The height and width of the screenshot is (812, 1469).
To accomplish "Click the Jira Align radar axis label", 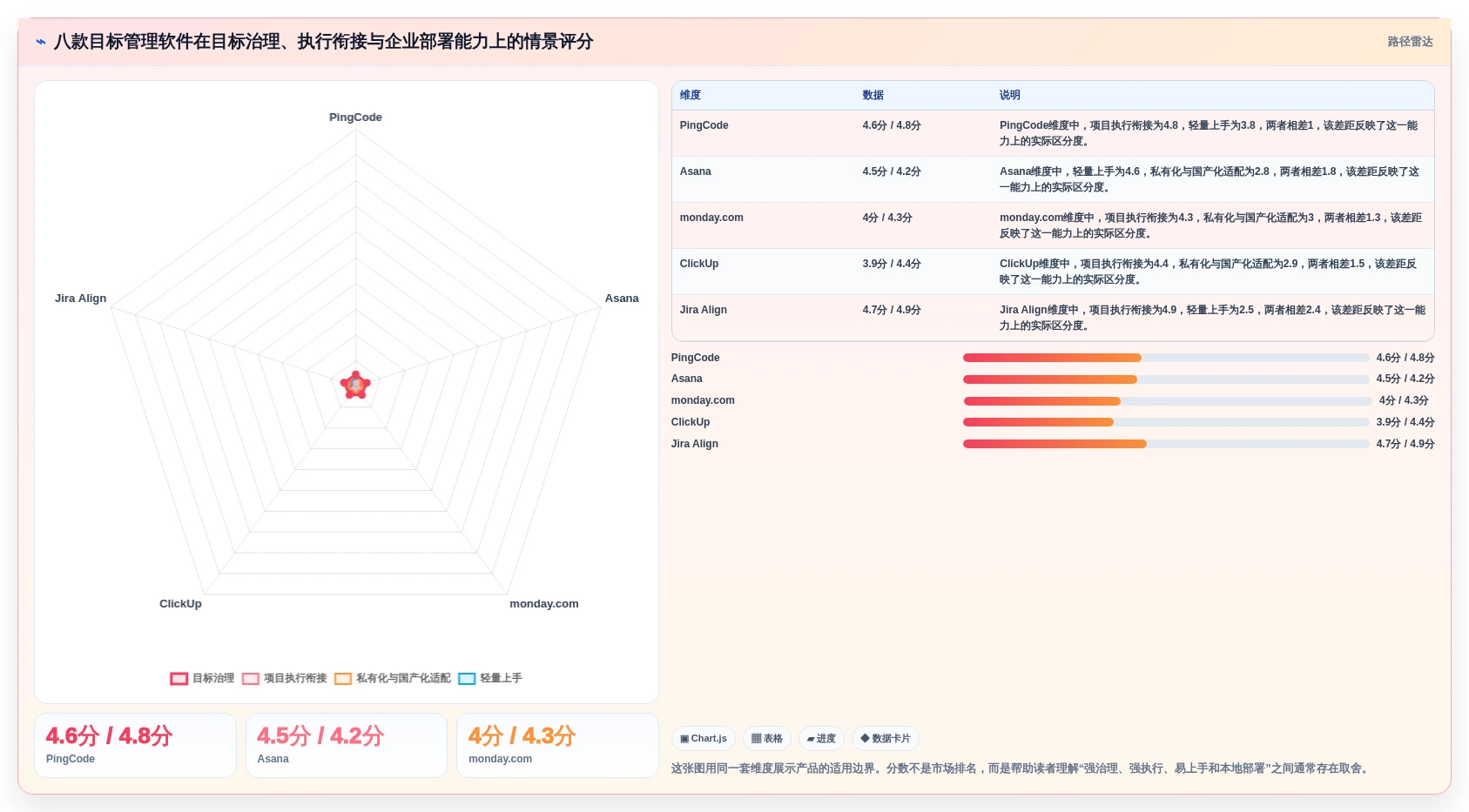I will click(81, 299).
